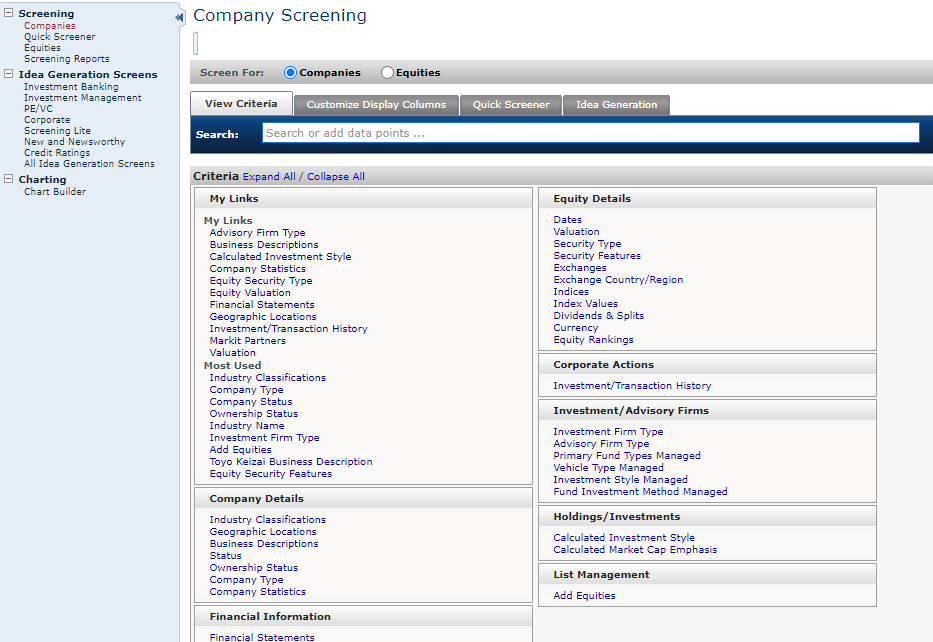This screenshot has height=642, width=933.
Task: Open Chart Builder in sidebar
Action: tap(55, 192)
